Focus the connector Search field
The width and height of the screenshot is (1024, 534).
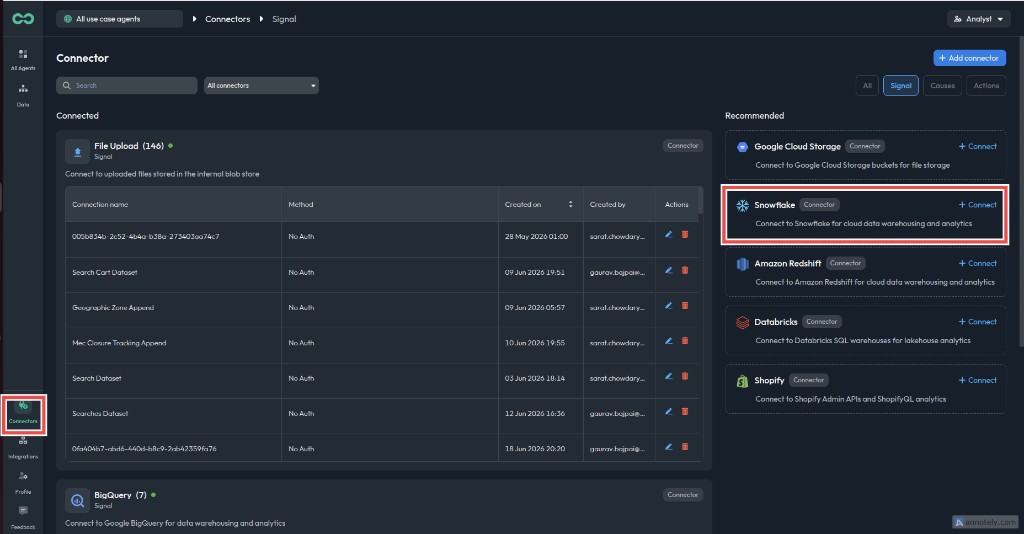point(127,86)
